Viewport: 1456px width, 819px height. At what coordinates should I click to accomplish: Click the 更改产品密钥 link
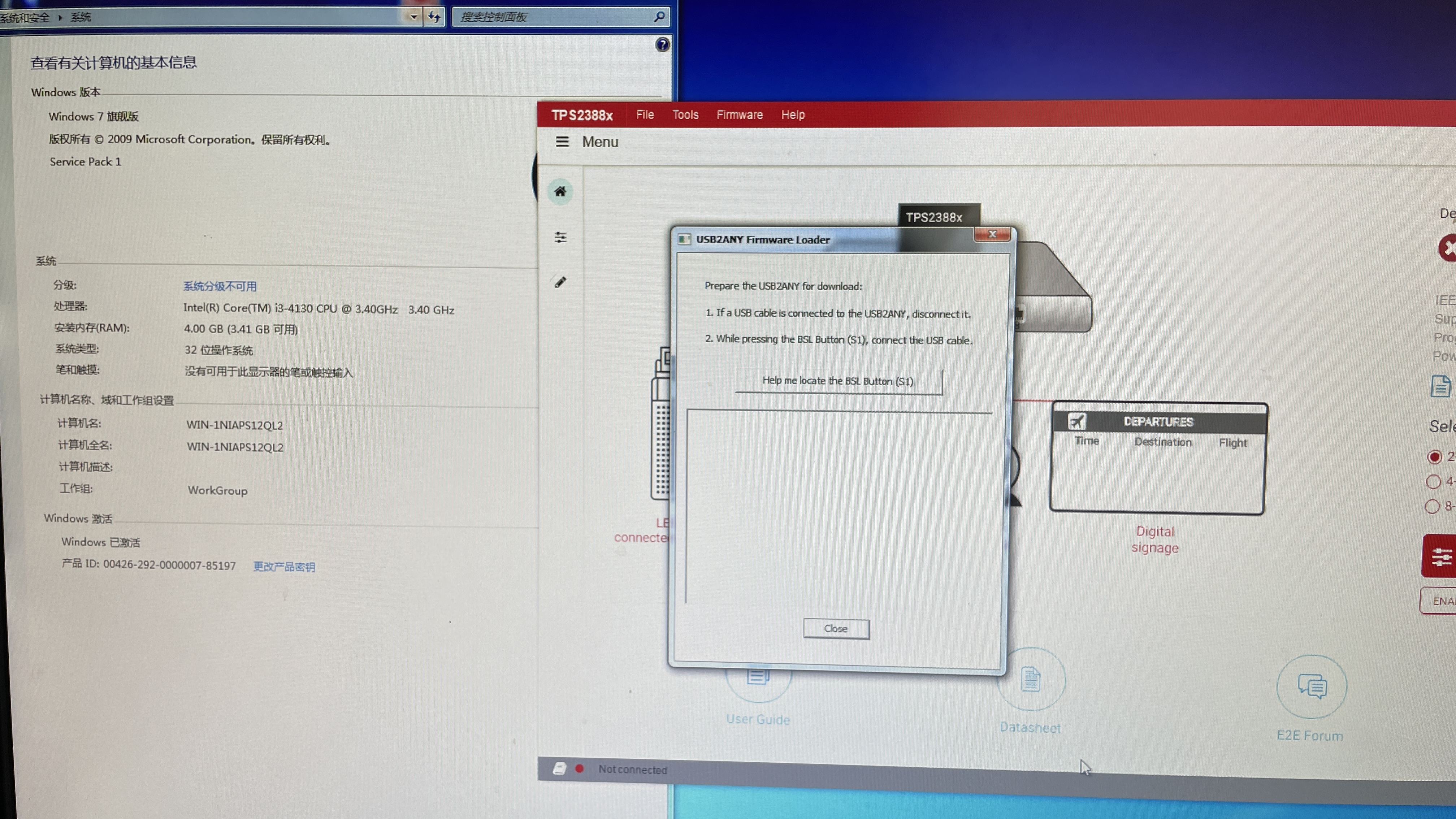point(284,566)
